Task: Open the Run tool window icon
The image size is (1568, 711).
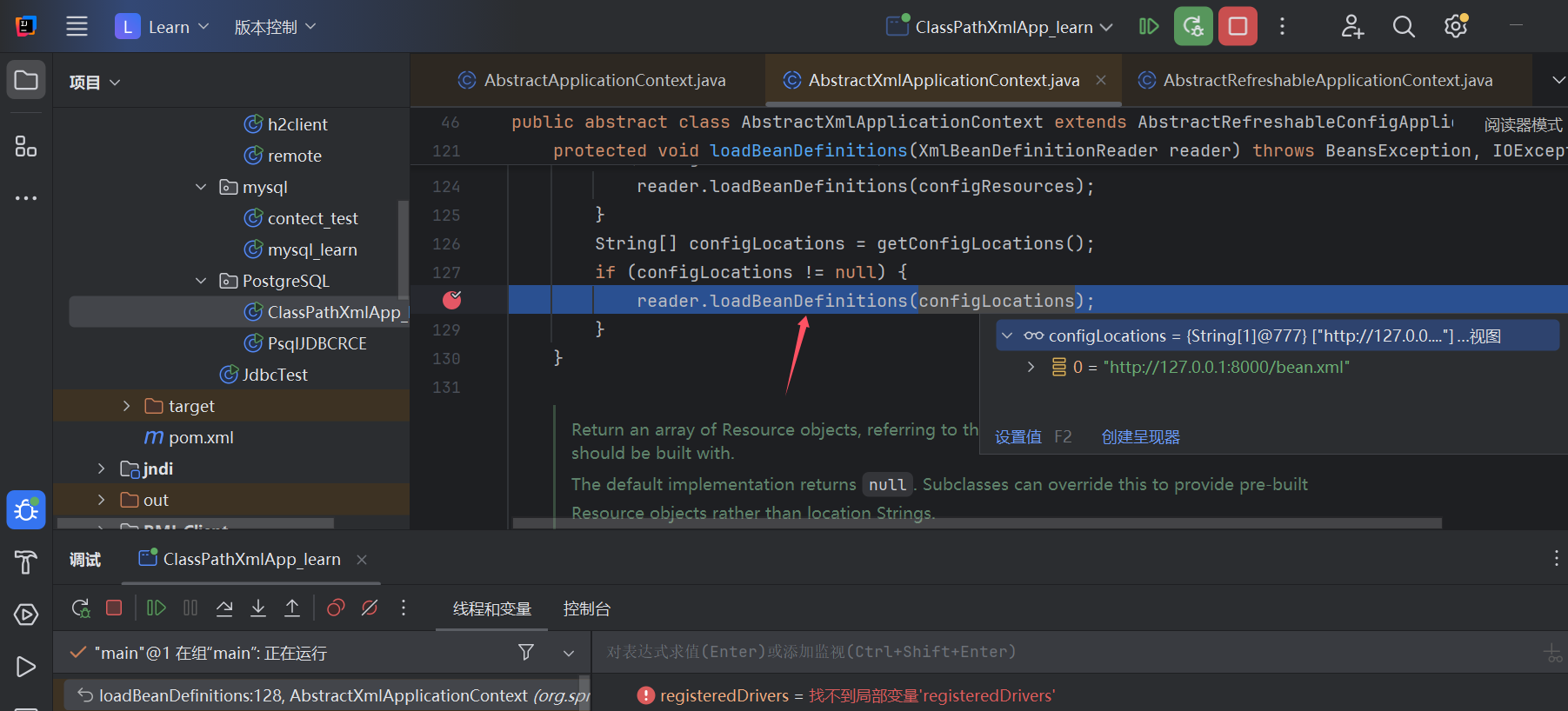Action: tap(26, 667)
